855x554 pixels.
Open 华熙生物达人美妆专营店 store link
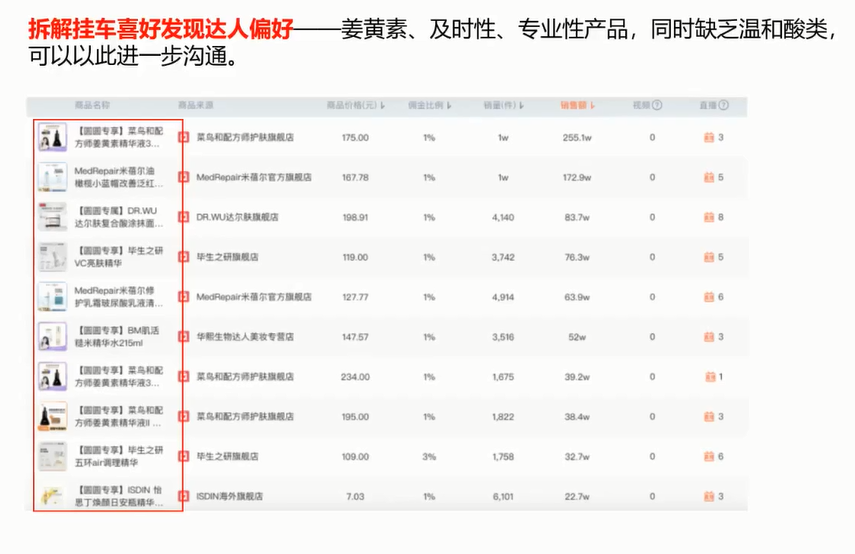pyautogui.click(x=245, y=337)
